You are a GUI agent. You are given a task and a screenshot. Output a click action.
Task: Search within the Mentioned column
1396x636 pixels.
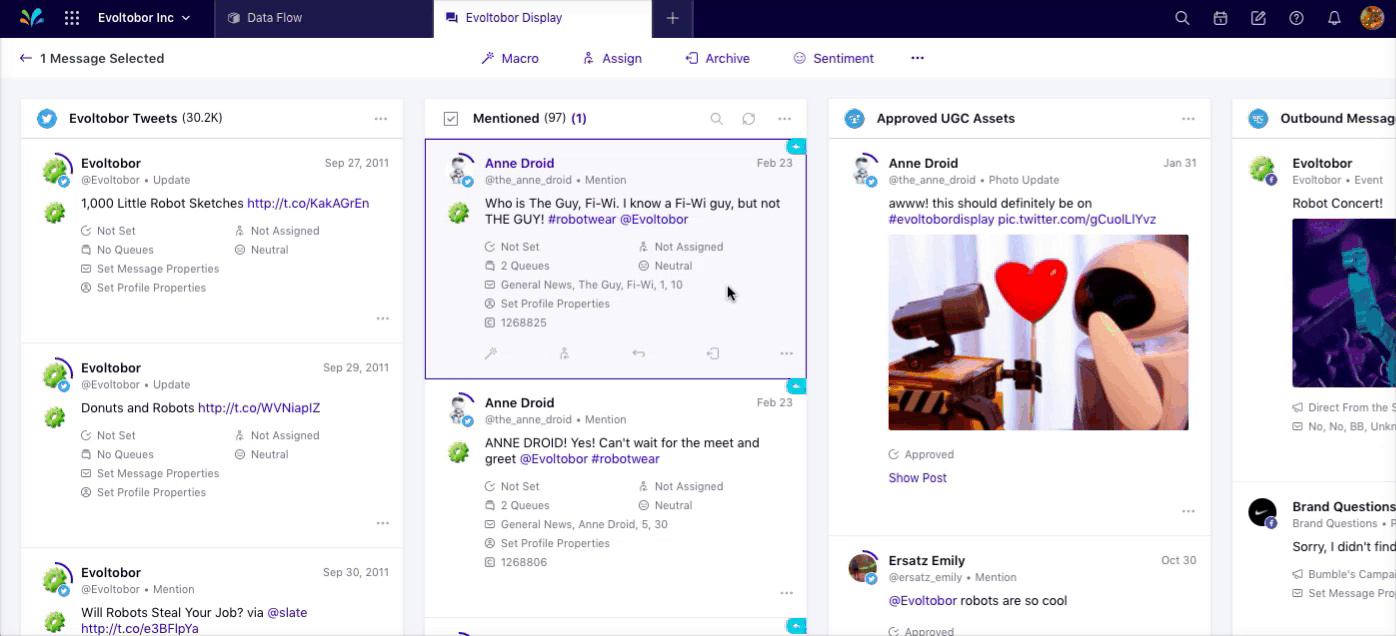(x=716, y=119)
